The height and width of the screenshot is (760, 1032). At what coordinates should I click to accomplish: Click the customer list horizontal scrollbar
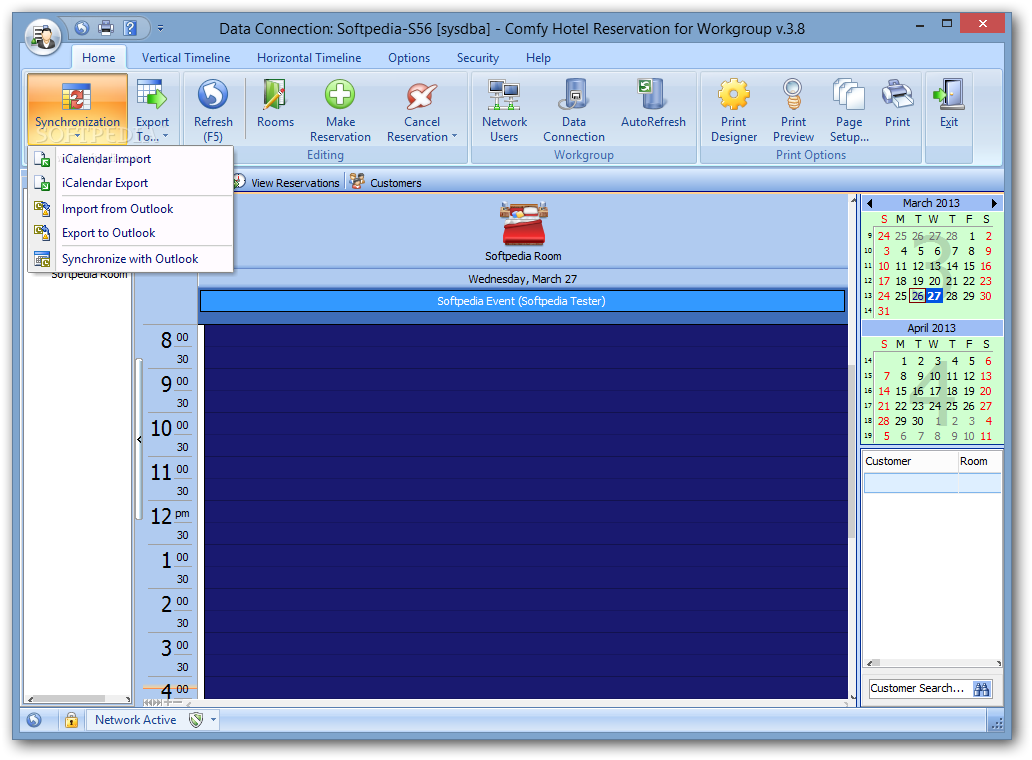[x=933, y=663]
